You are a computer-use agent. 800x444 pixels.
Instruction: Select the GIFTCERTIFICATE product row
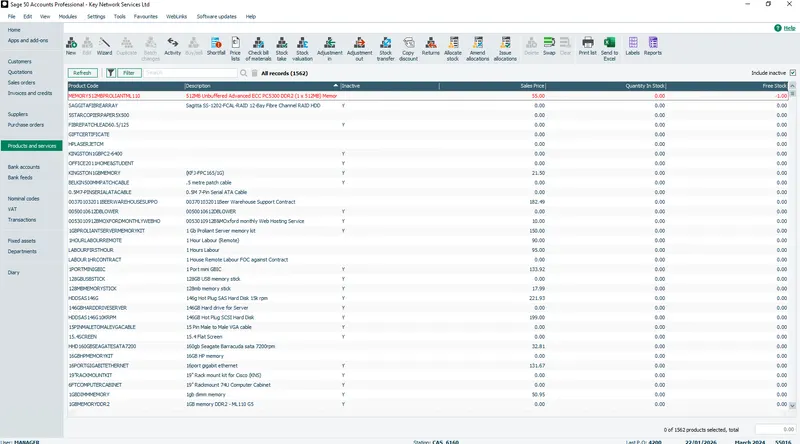click(428, 135)
